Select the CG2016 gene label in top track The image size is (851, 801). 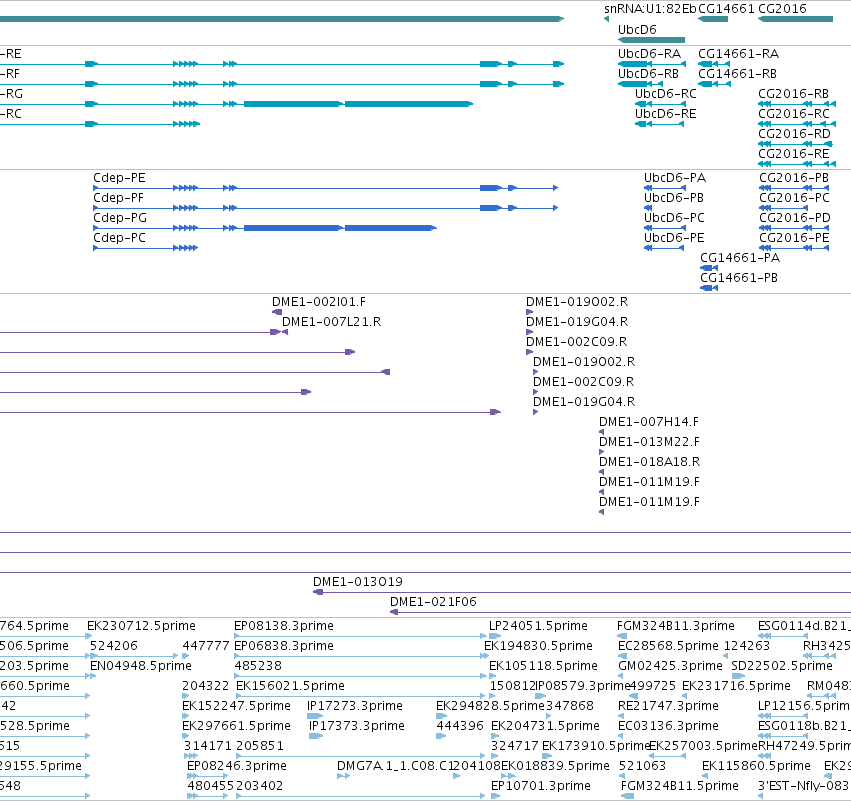(782, 9)
